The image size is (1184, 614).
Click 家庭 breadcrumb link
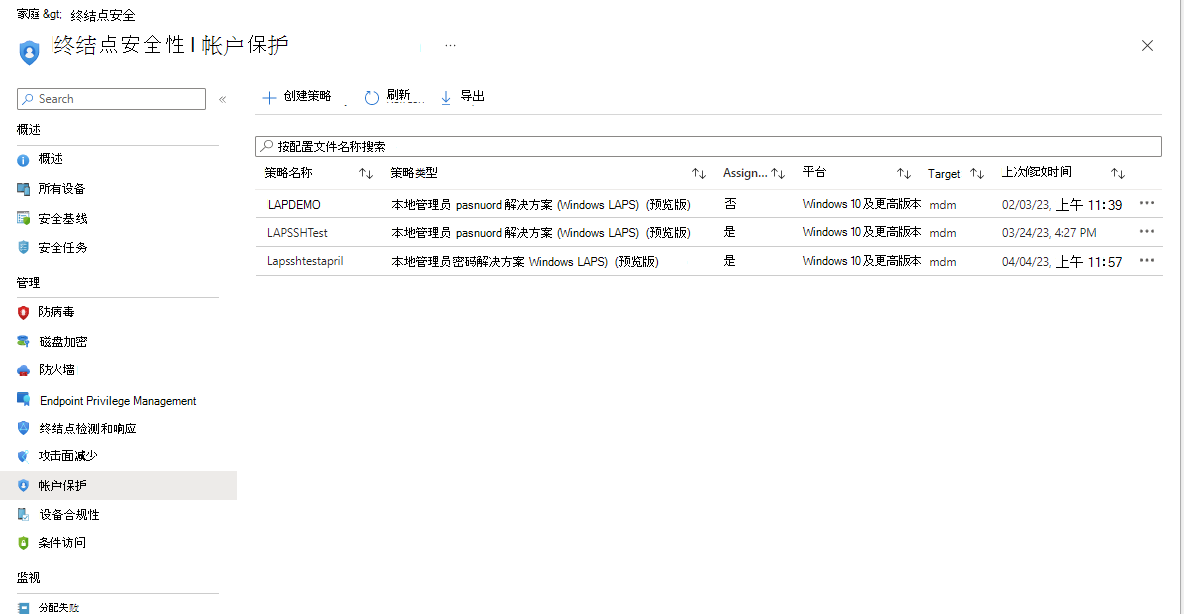click(28, 14)
